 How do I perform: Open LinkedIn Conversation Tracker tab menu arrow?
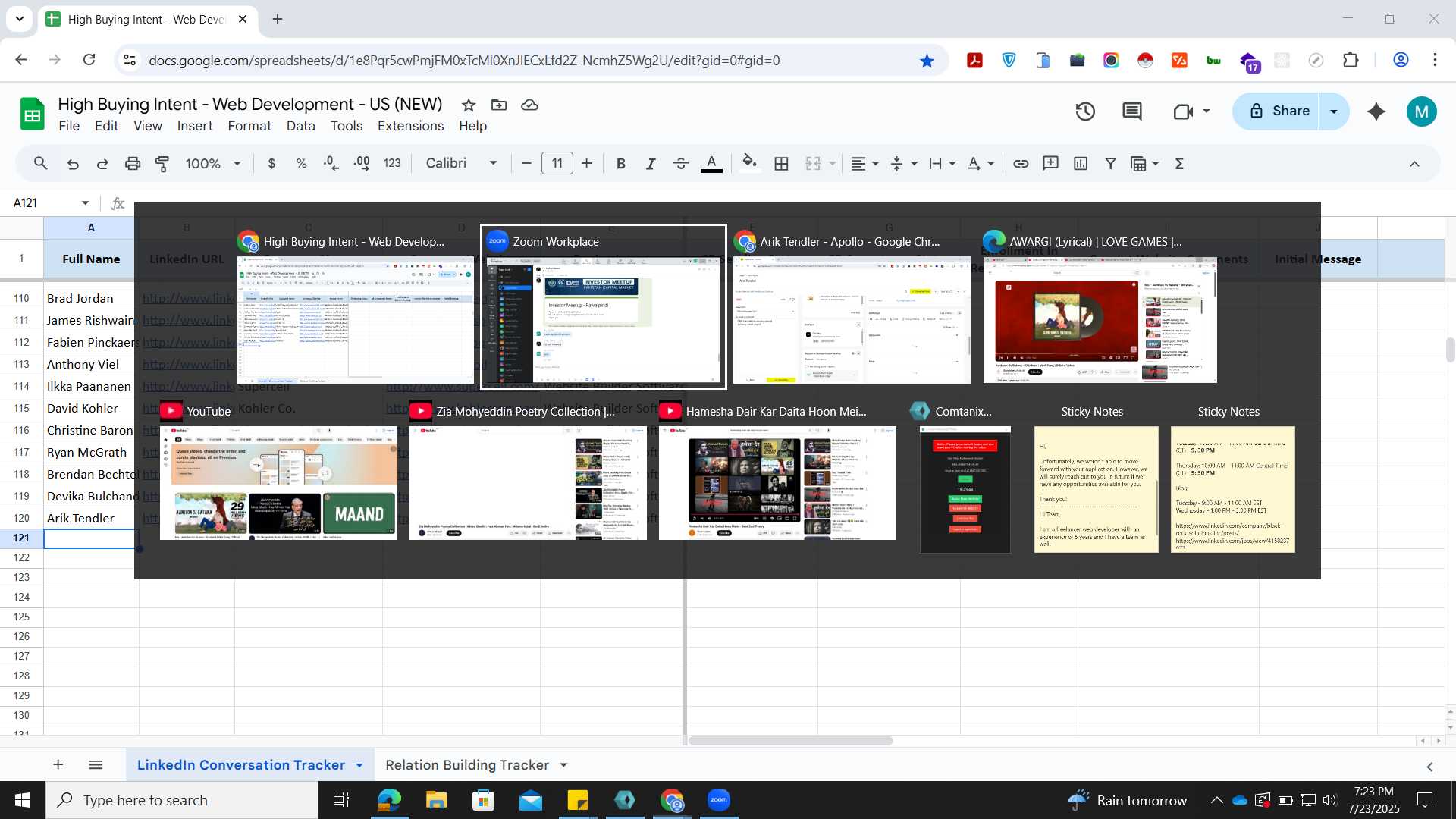[359, 765]
